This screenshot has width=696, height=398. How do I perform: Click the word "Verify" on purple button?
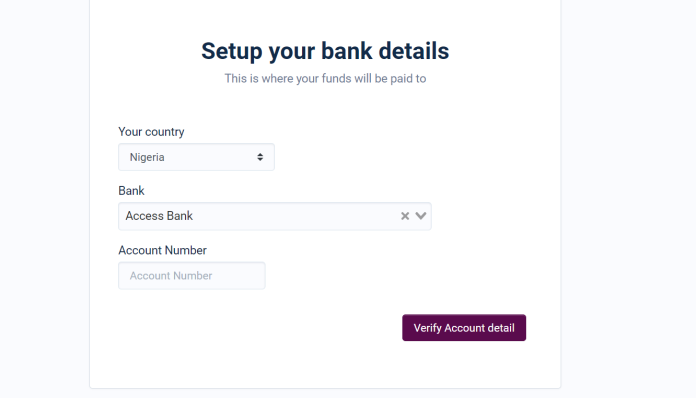pos(427,328)
